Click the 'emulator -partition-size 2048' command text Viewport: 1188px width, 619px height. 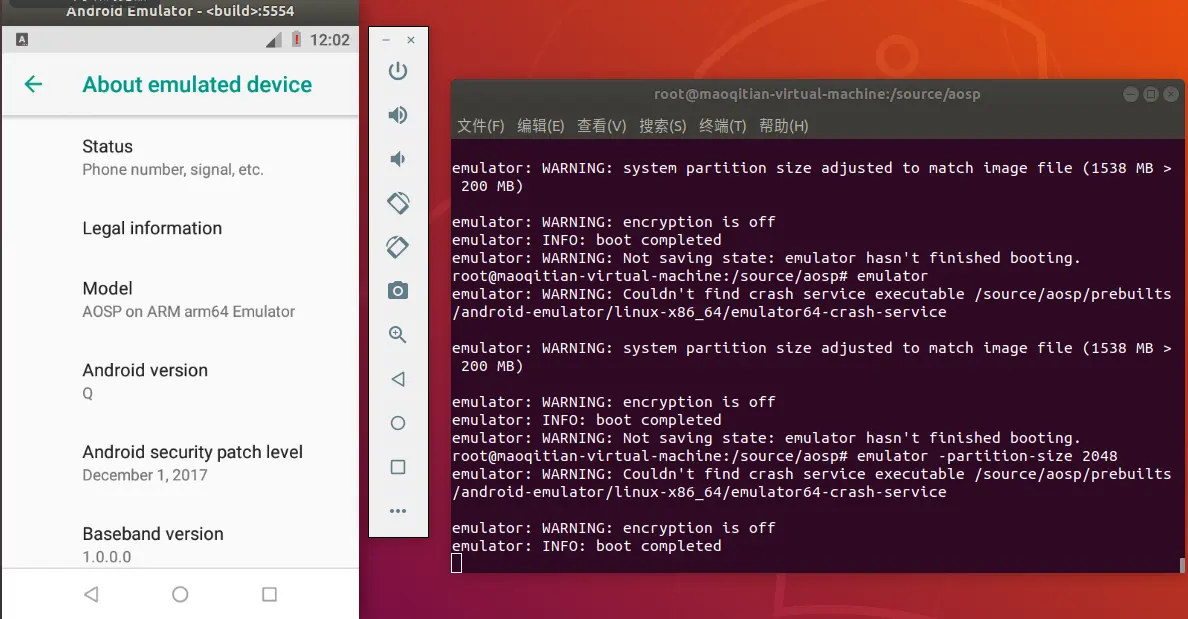click(x=987, y=456)
